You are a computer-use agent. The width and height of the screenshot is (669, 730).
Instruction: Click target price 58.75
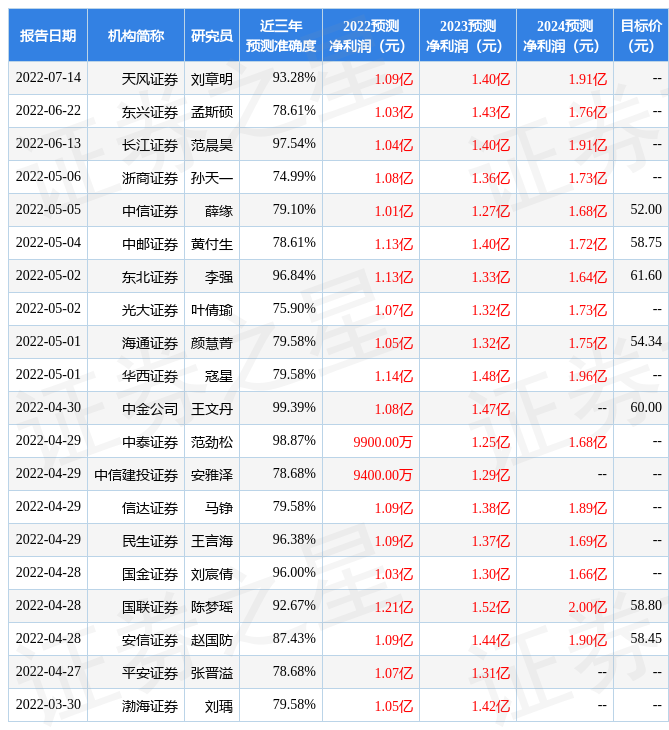(x=646, y=243)
